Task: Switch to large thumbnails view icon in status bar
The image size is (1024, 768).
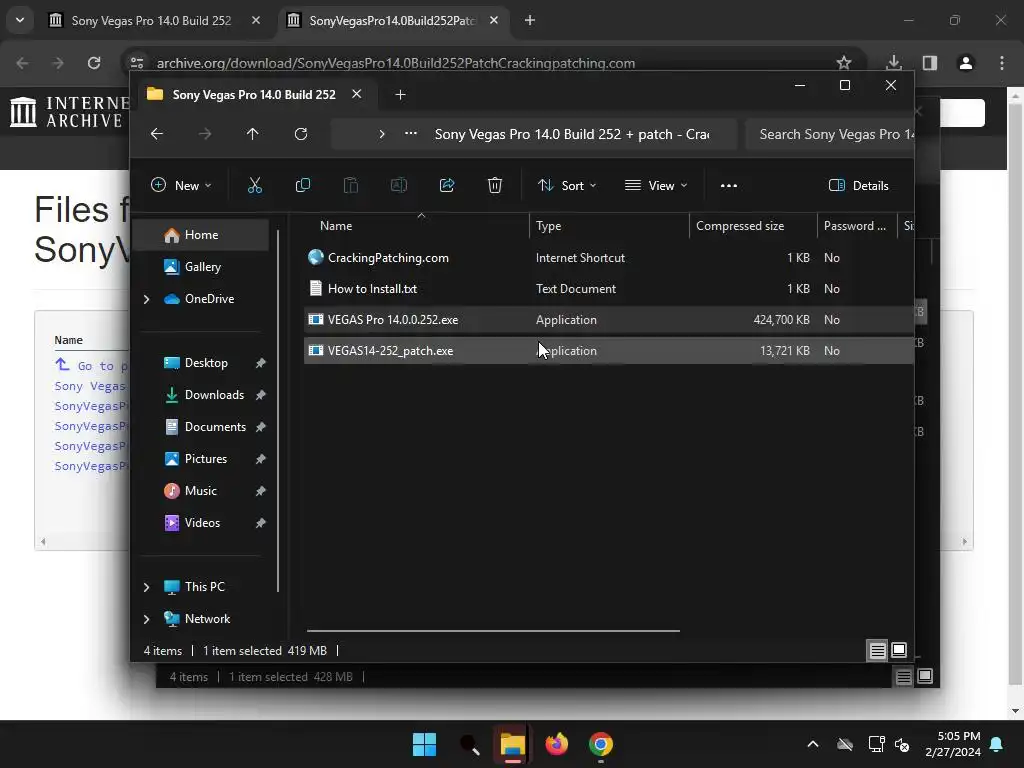Action: (x=899, y=650)
